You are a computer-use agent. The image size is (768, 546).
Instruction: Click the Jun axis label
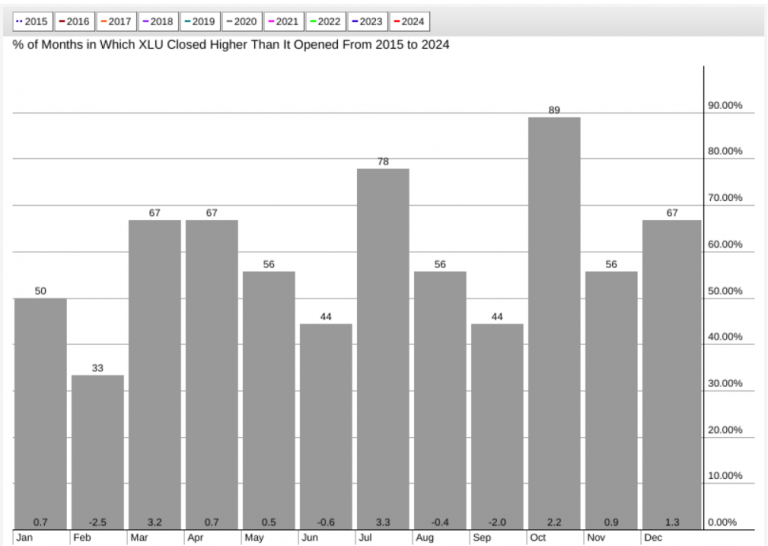click(310, 538)
